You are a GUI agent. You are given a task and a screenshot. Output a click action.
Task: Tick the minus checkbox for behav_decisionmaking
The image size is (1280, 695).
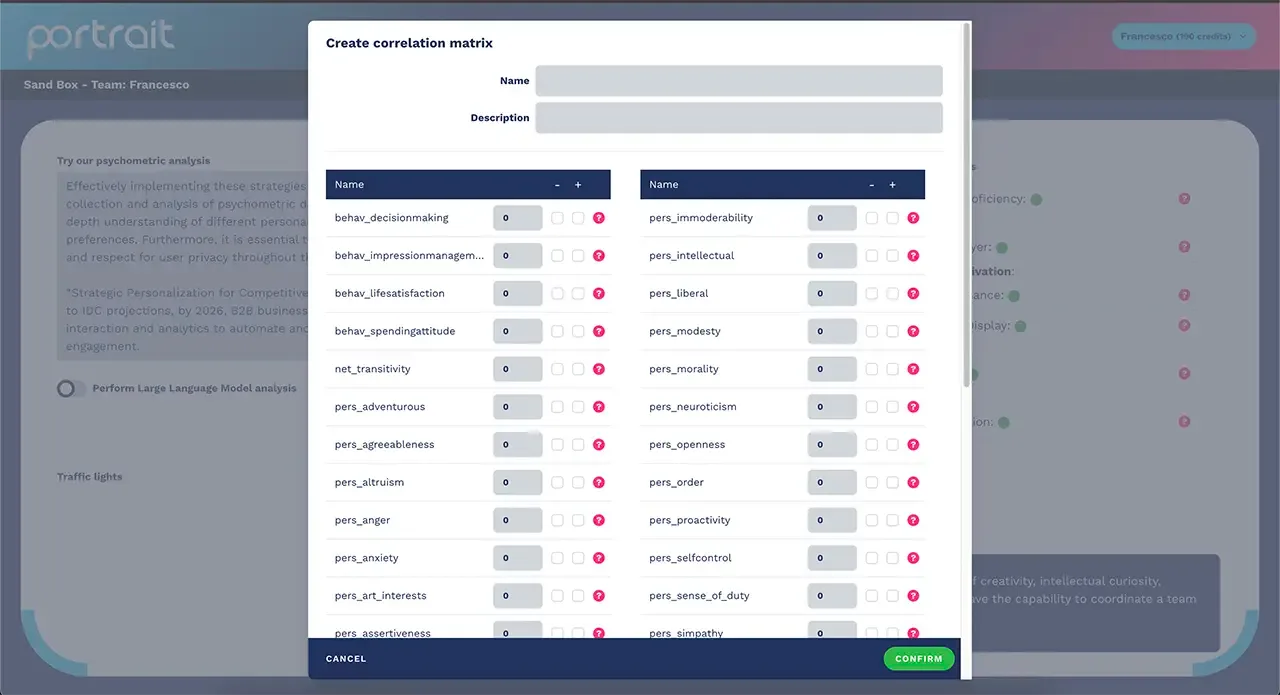point(557,218)
